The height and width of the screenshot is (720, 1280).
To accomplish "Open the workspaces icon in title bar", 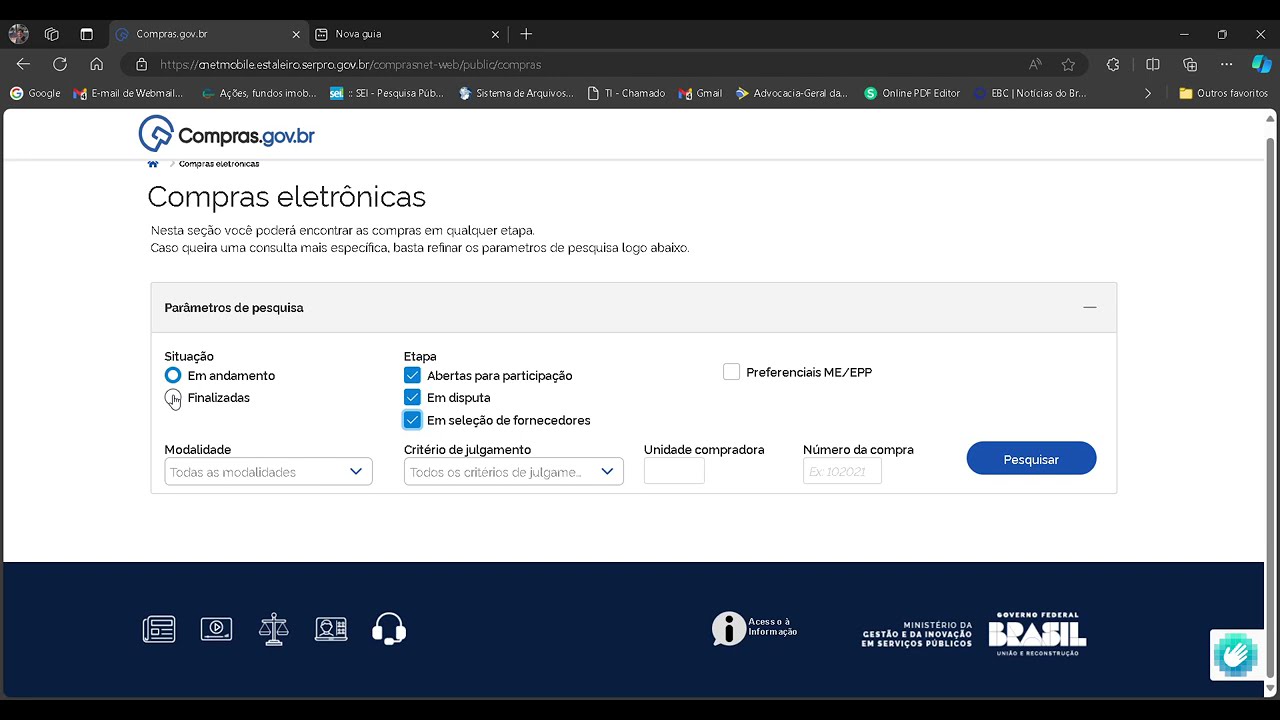I will (52, 34).
